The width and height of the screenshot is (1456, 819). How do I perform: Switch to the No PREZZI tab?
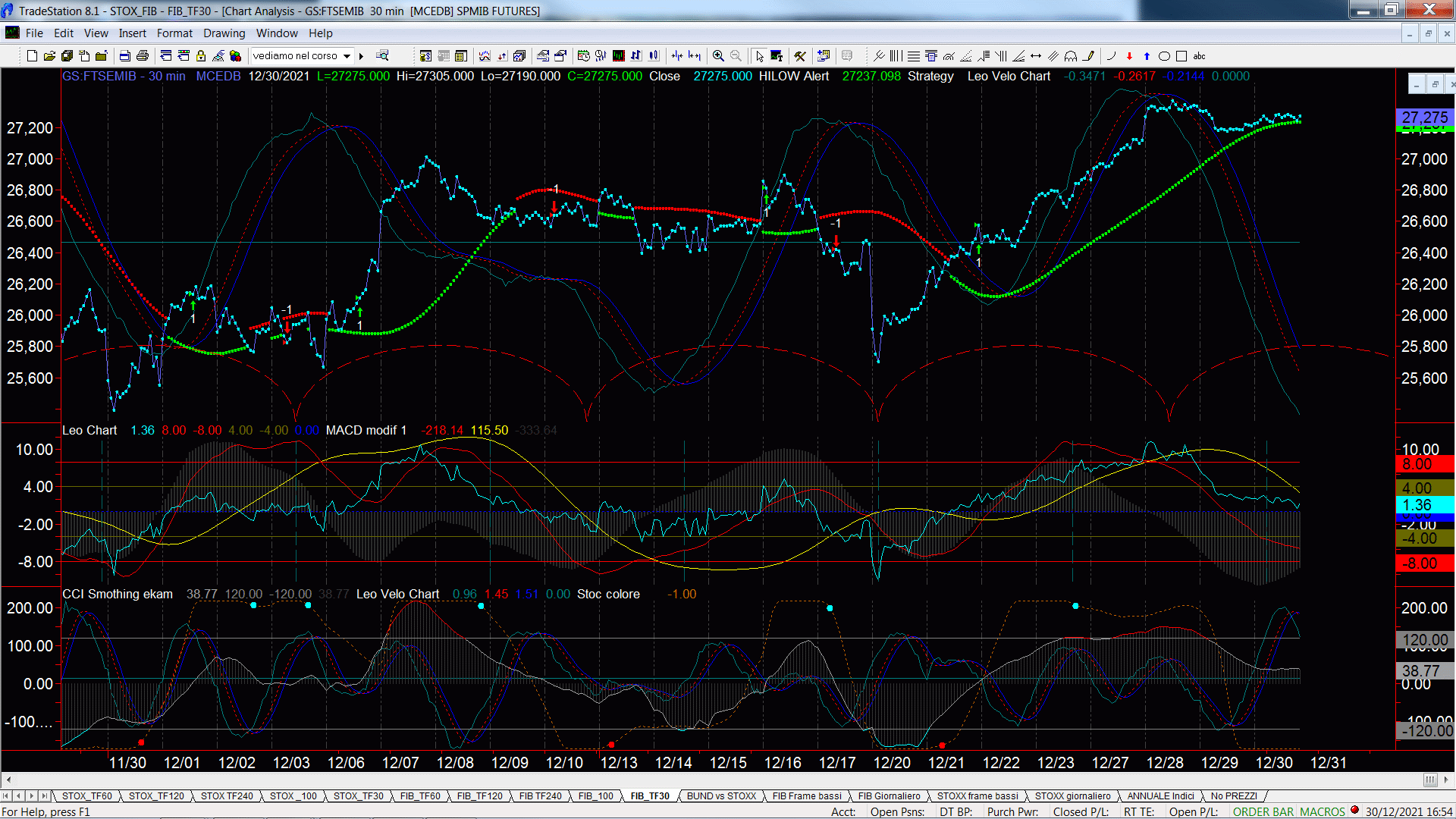click(1234, 795)
